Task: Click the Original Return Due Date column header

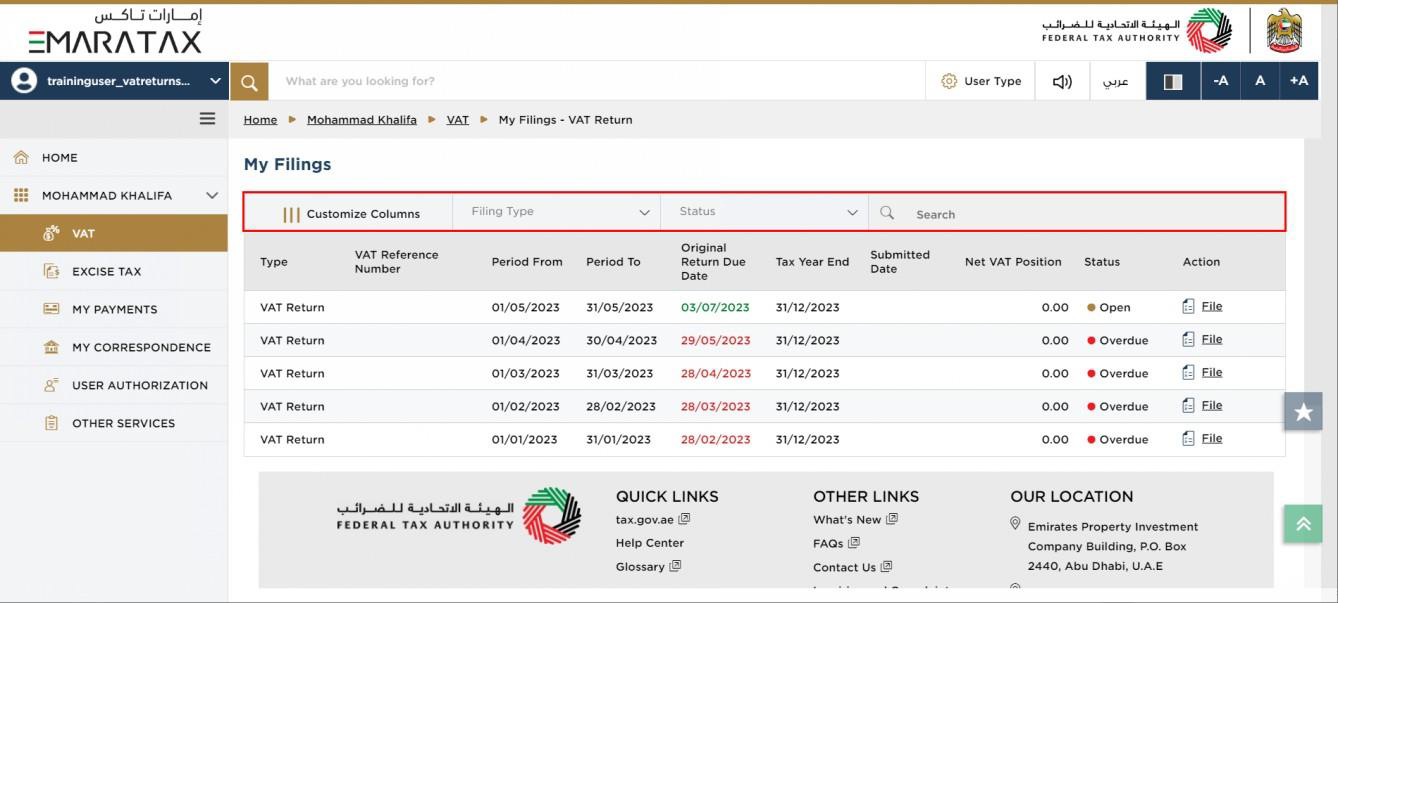Action: point(713,262)
